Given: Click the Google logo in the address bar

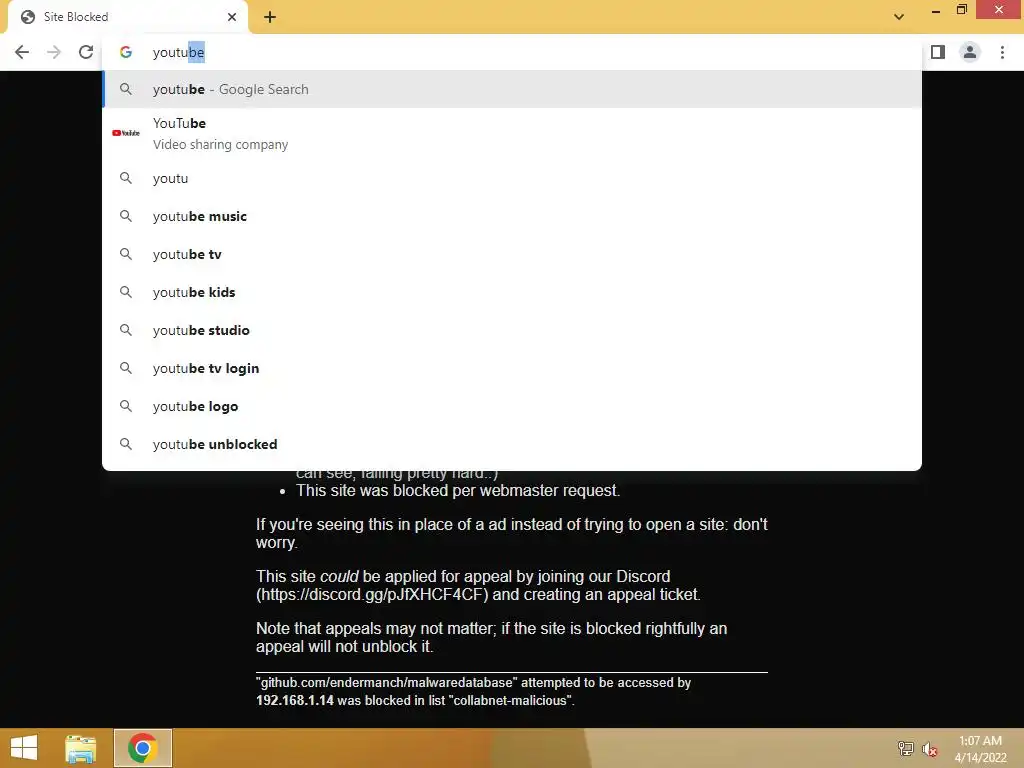Looking at the screenshot, I should tap(126, 52).
